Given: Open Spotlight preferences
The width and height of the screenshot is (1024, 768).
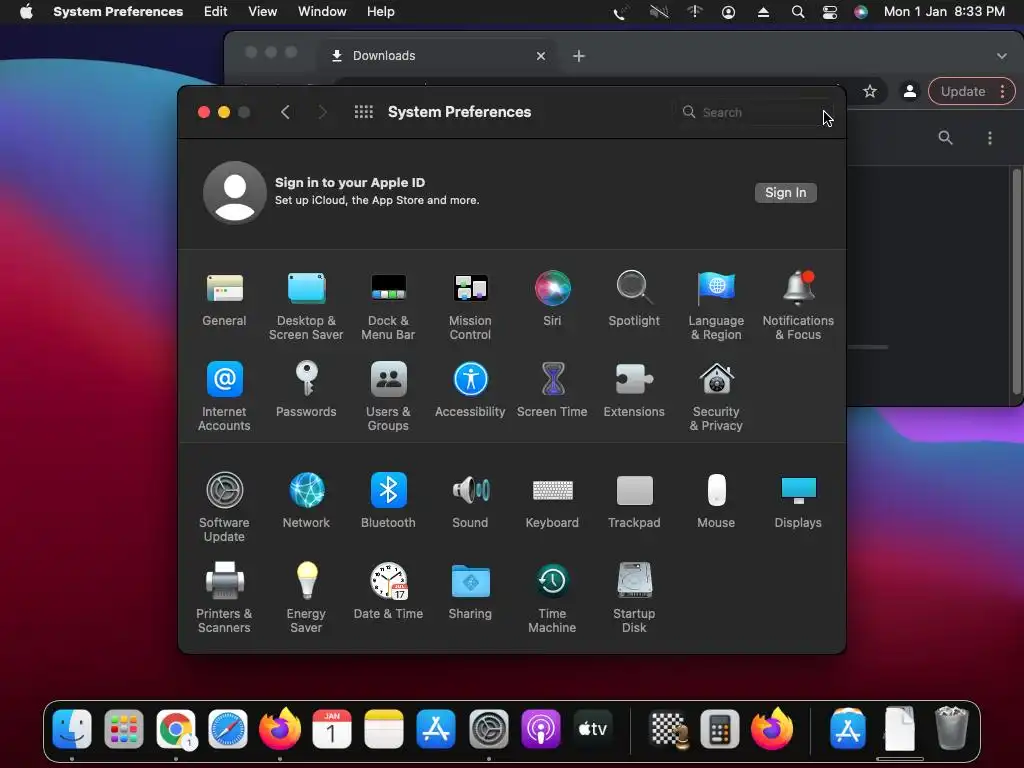Looking at the screenshot, I should (634, 300).
